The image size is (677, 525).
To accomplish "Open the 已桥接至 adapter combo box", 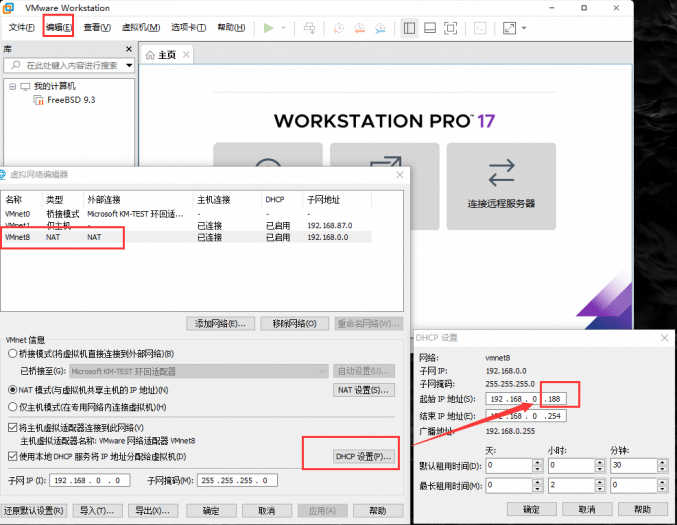I will click(198, 371).
